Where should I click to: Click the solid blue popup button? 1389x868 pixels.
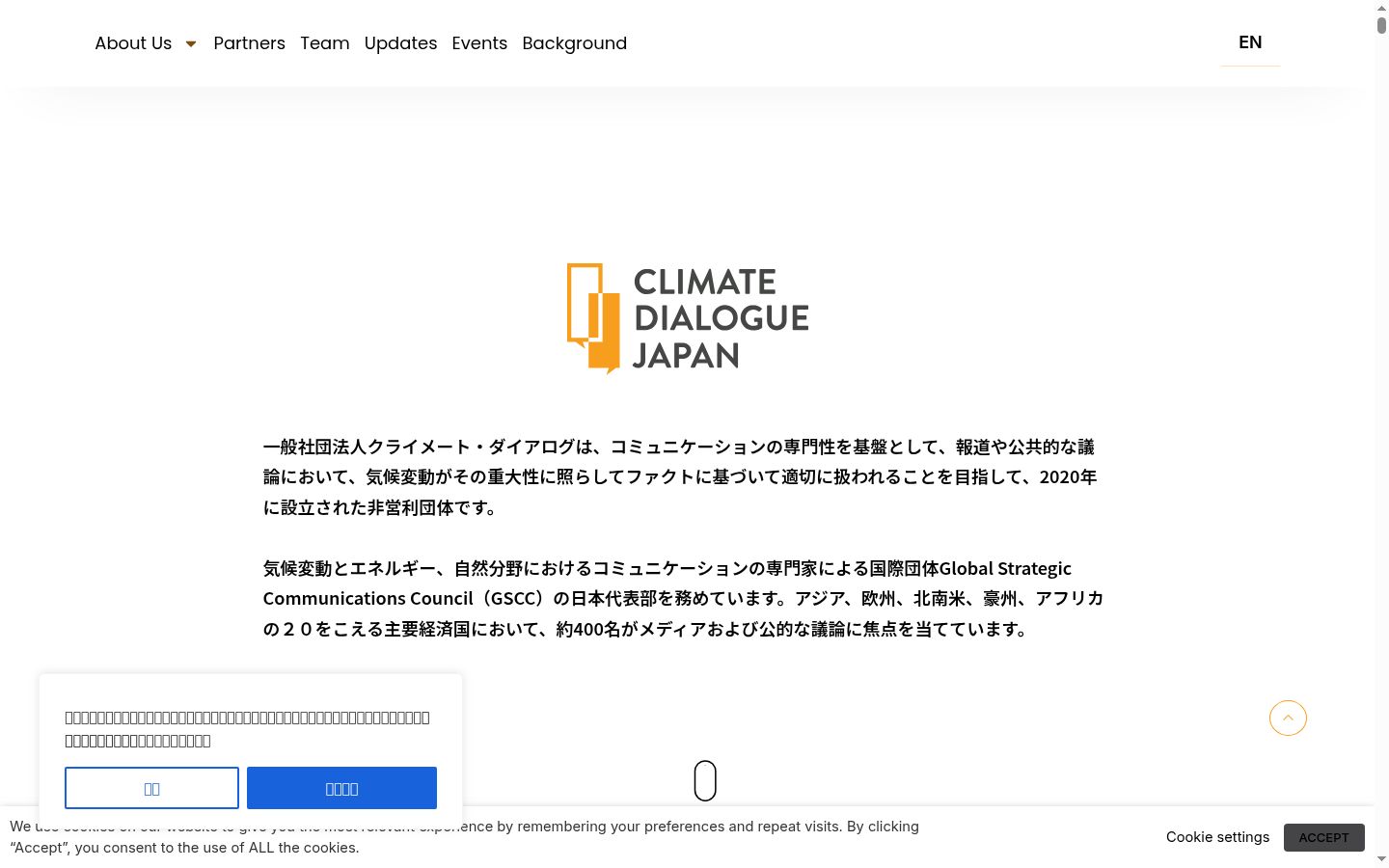tap(341, 788)
